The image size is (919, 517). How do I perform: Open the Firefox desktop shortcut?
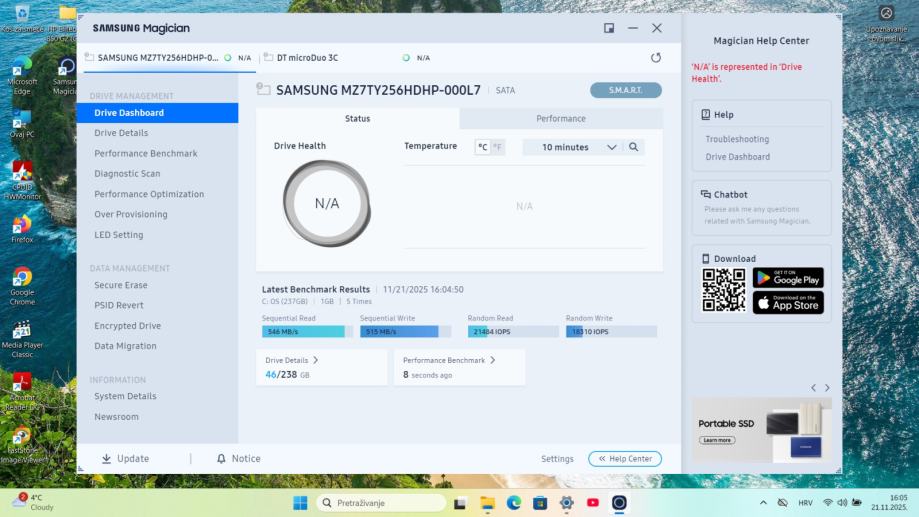[x=22, y=229]
